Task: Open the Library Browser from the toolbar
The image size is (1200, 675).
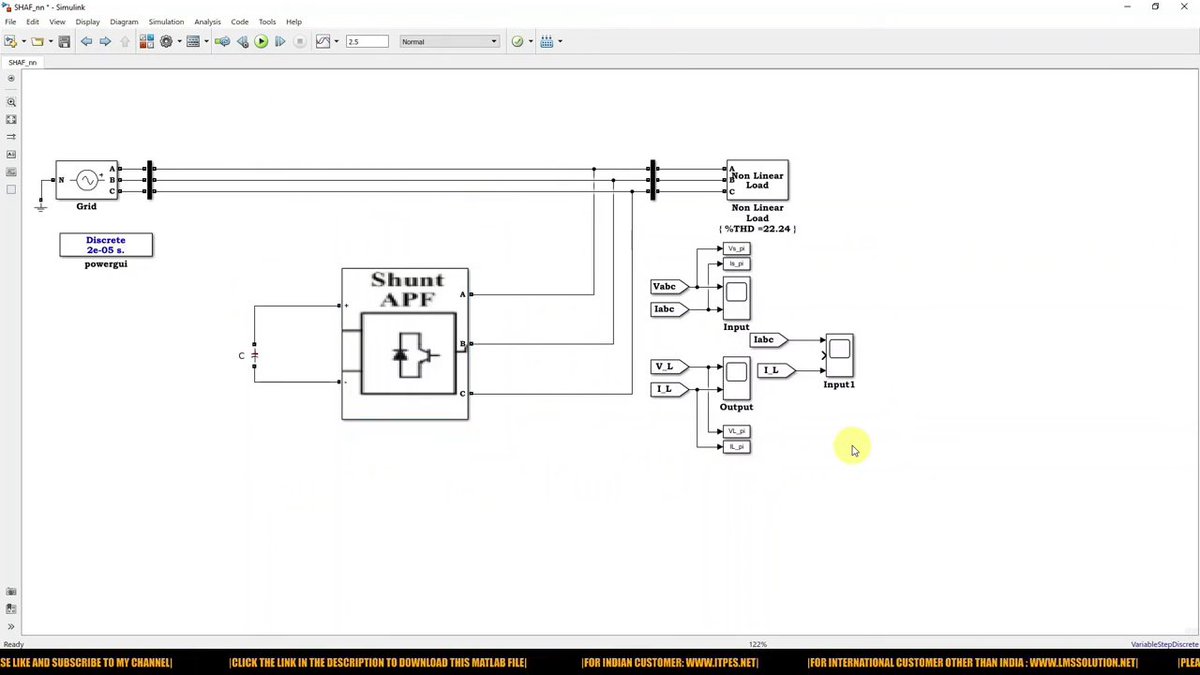Action: pyautogui.click(x=146, y=41)
